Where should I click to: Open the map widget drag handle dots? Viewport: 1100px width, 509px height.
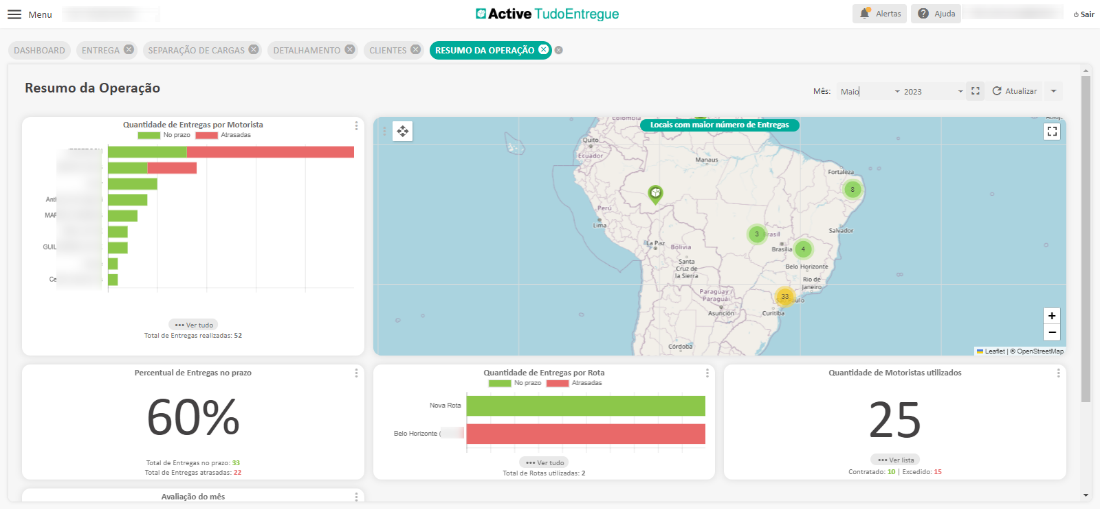(x=384, y=131)
